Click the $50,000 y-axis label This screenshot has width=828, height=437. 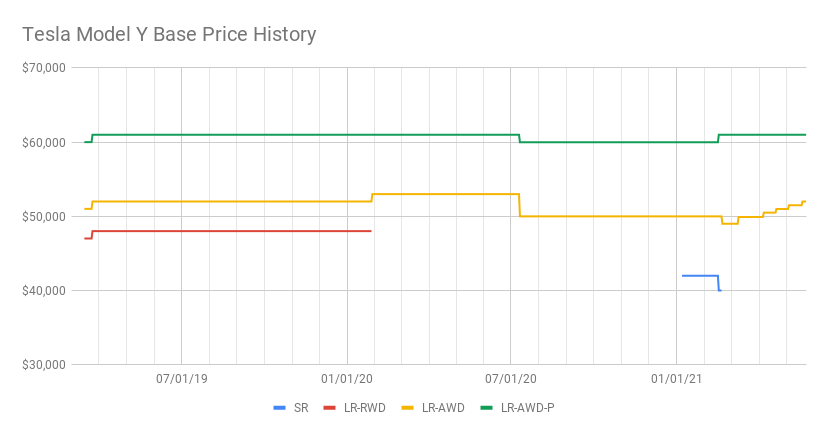pyautogui.click(x=45, y=217)
